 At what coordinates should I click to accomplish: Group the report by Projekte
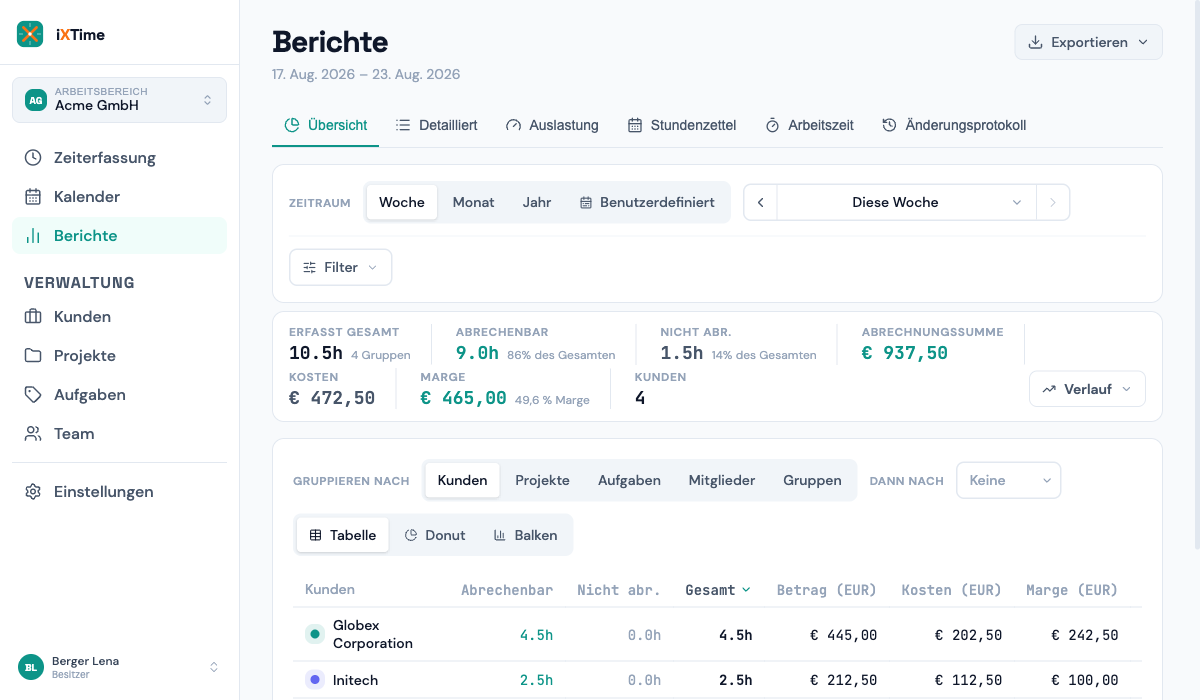[x=542, y=480]
